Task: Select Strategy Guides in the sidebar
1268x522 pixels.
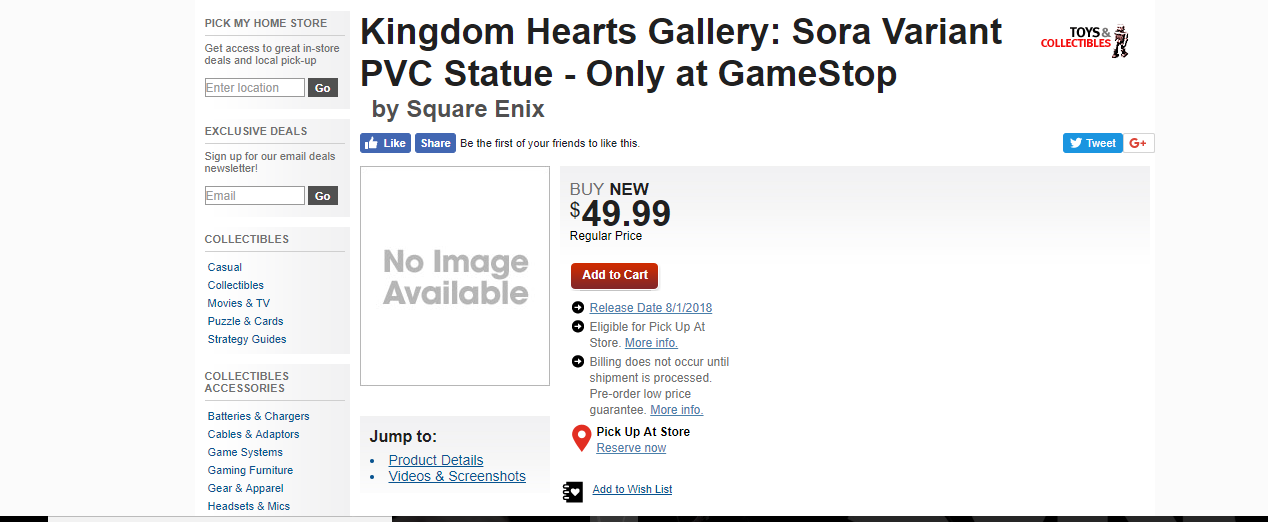Action: 247,339
